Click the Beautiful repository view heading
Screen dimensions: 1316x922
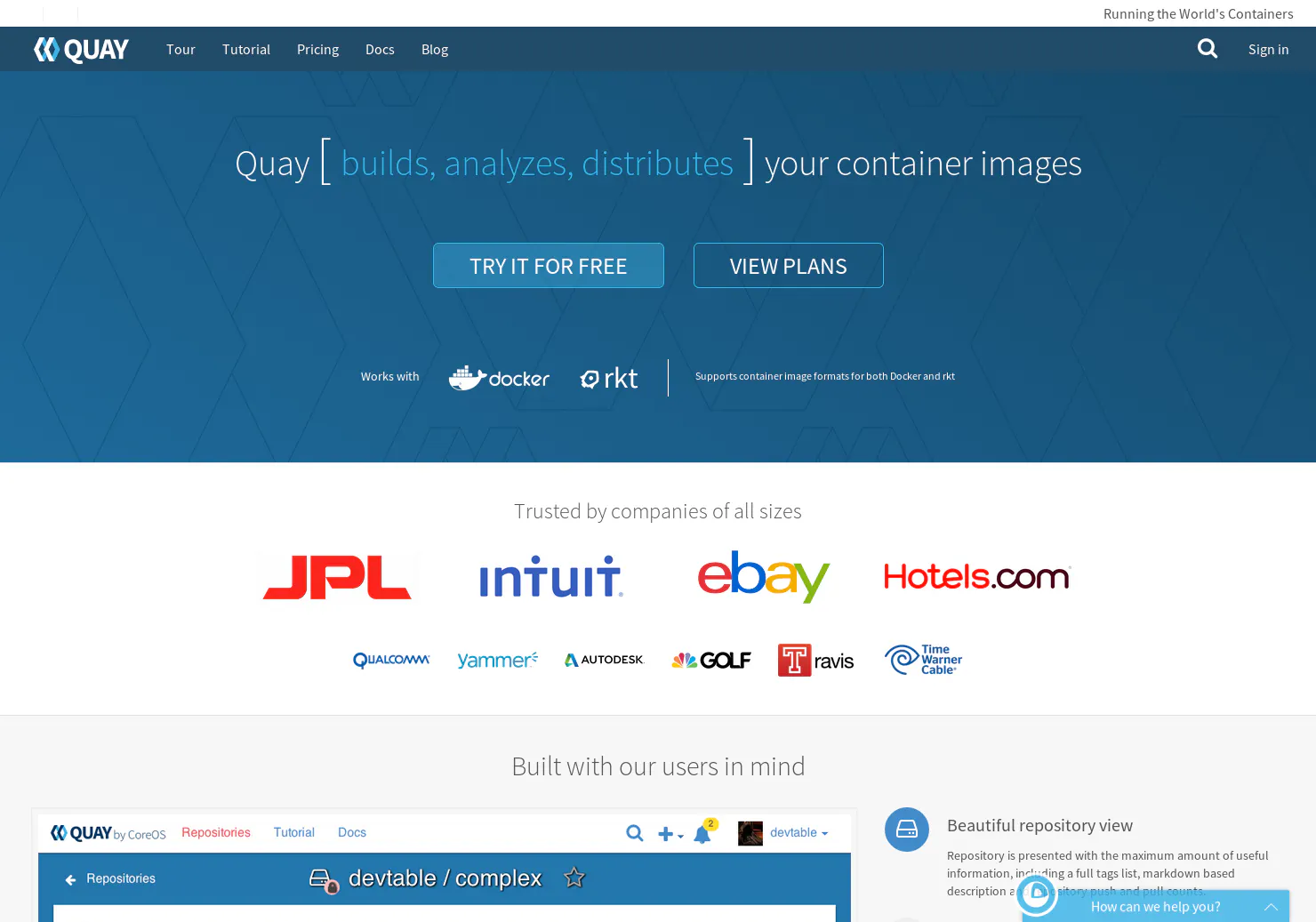point(1039,826)
